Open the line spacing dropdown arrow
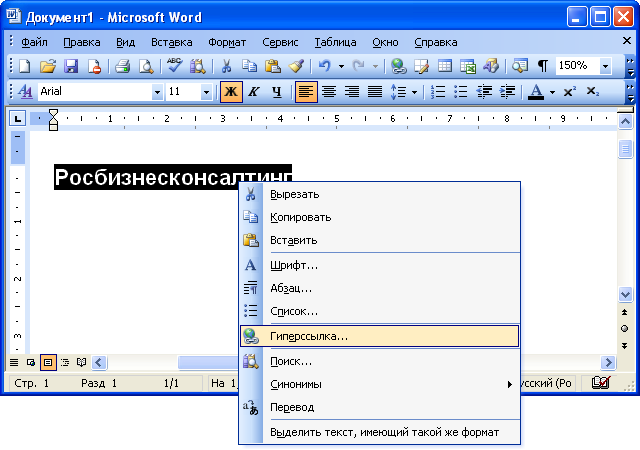This screenshot has height=450, width=640. [415, 92]
